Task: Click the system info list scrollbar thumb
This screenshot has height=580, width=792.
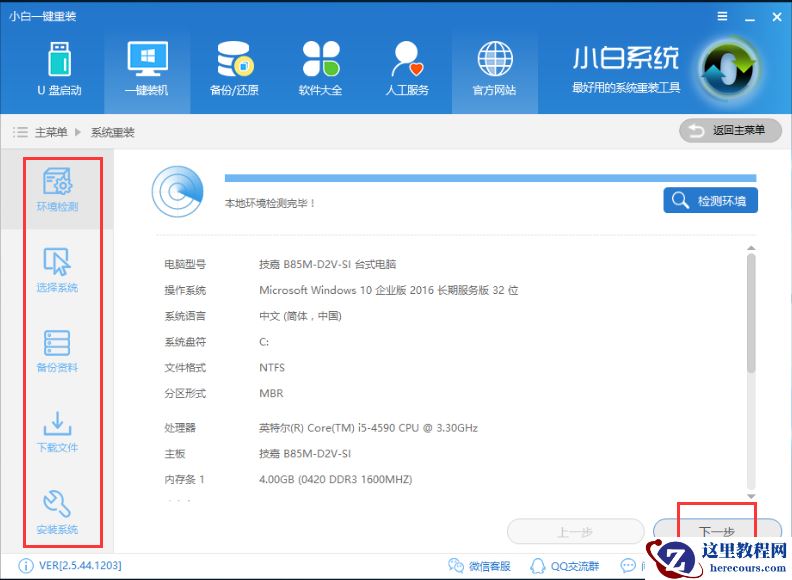Action: [x=751, y=313]
